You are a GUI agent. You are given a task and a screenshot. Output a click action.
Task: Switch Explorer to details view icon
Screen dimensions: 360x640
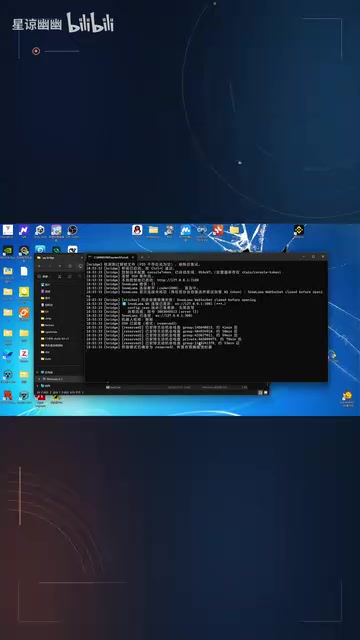click(260, 392)
